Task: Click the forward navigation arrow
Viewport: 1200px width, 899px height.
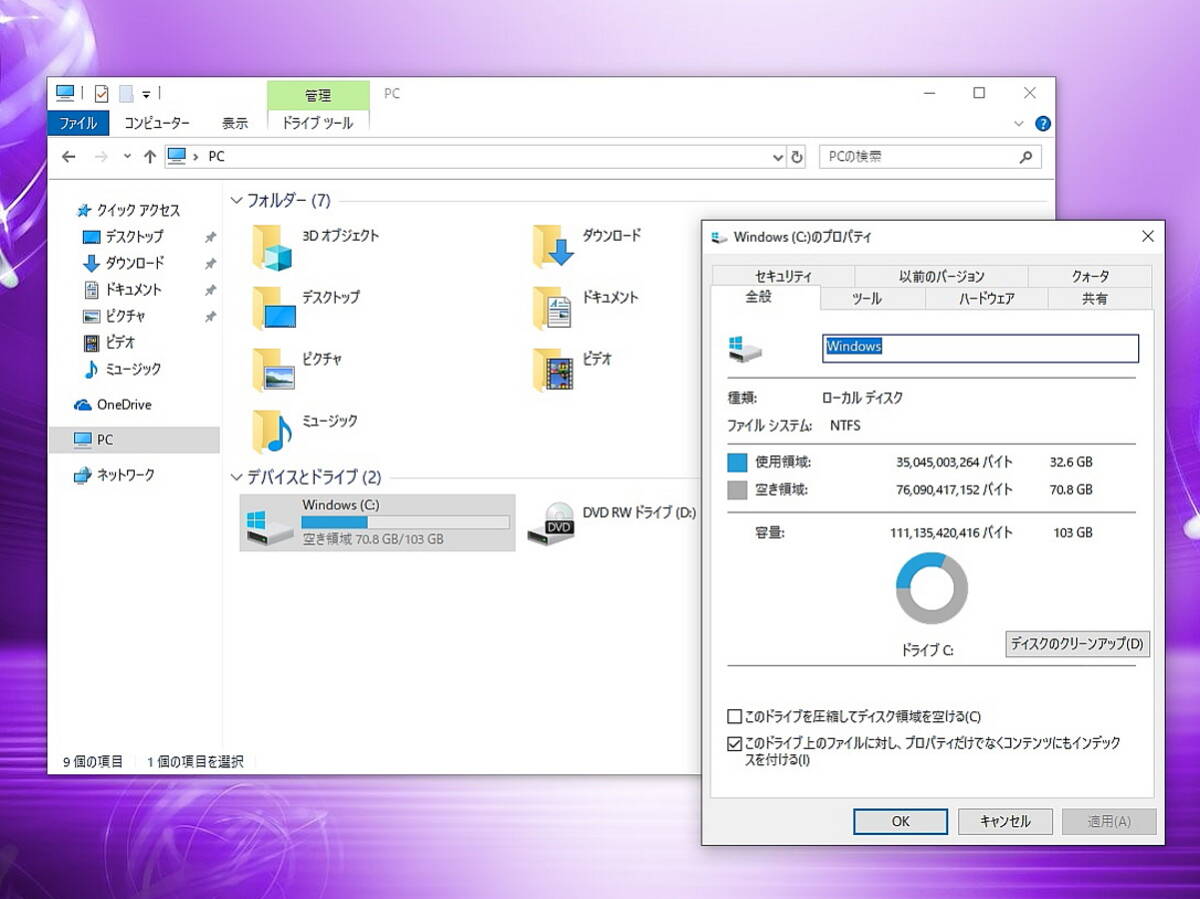Action: tap(100, 157)
